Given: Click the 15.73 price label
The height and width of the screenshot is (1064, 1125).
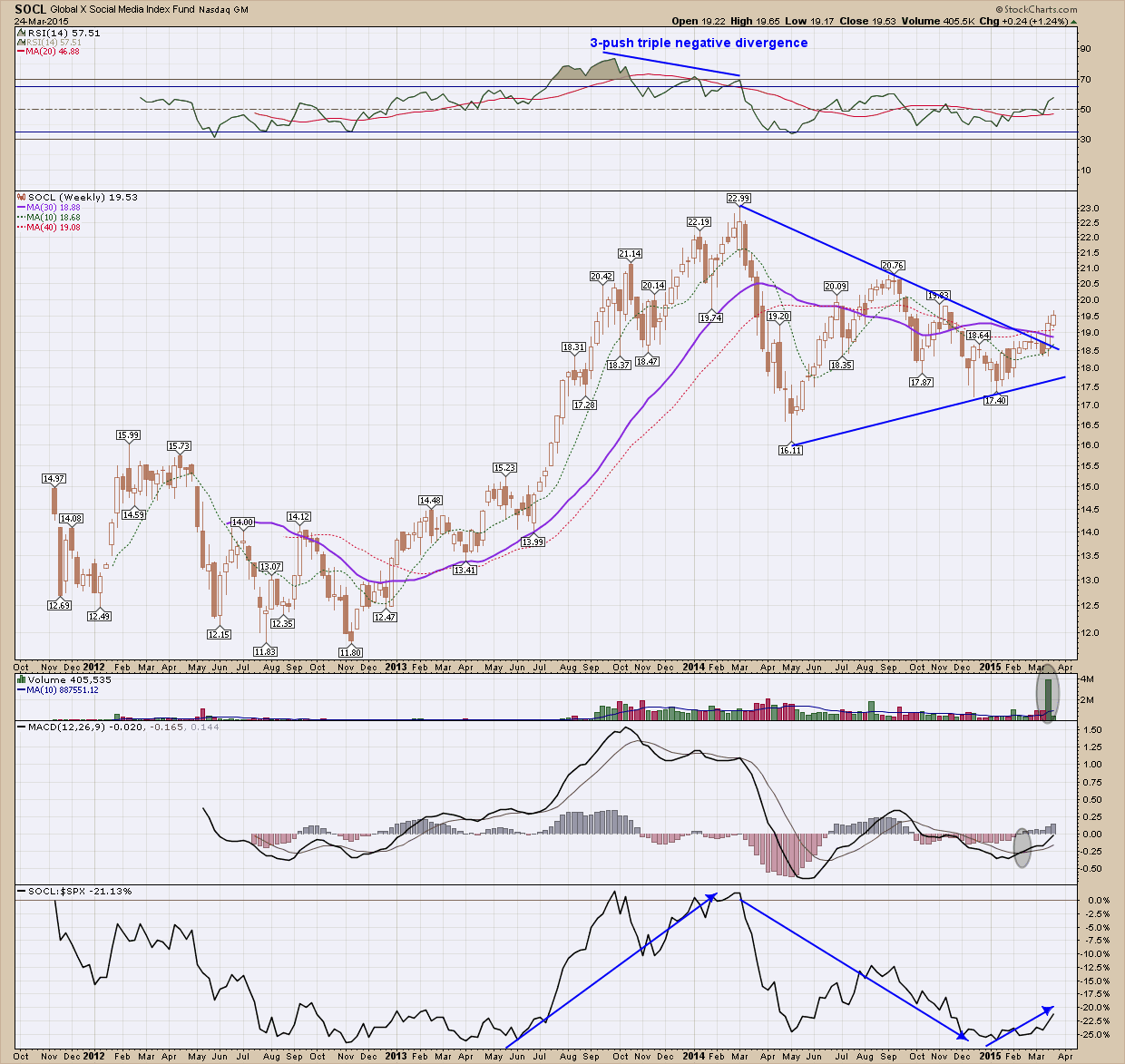Looking at the screenshot, I should pos(179,446).
